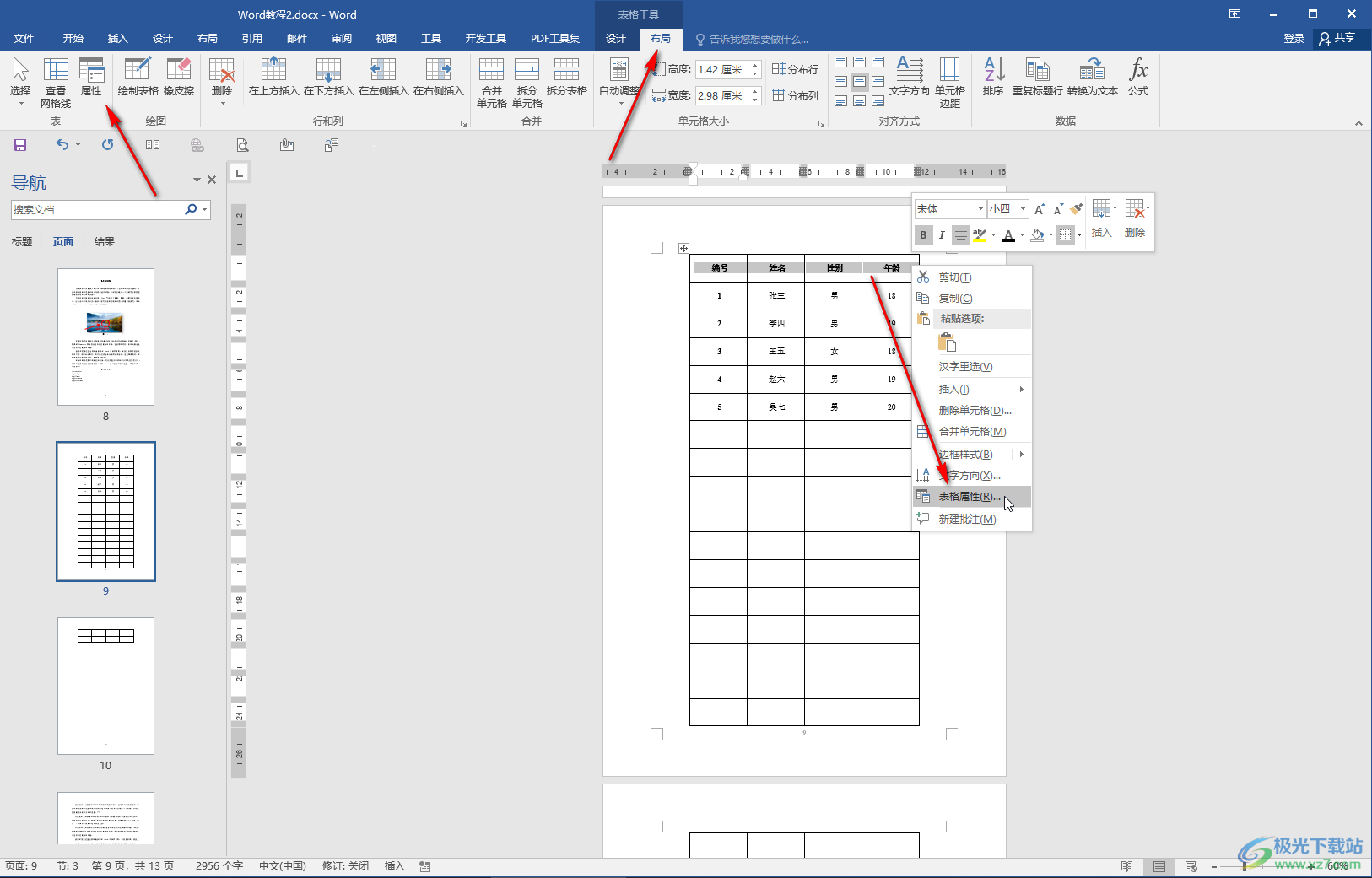Switch to Headings (标题) navigation tab
The height and width of the screenshot is (878, 1372).
coord(22,242)
